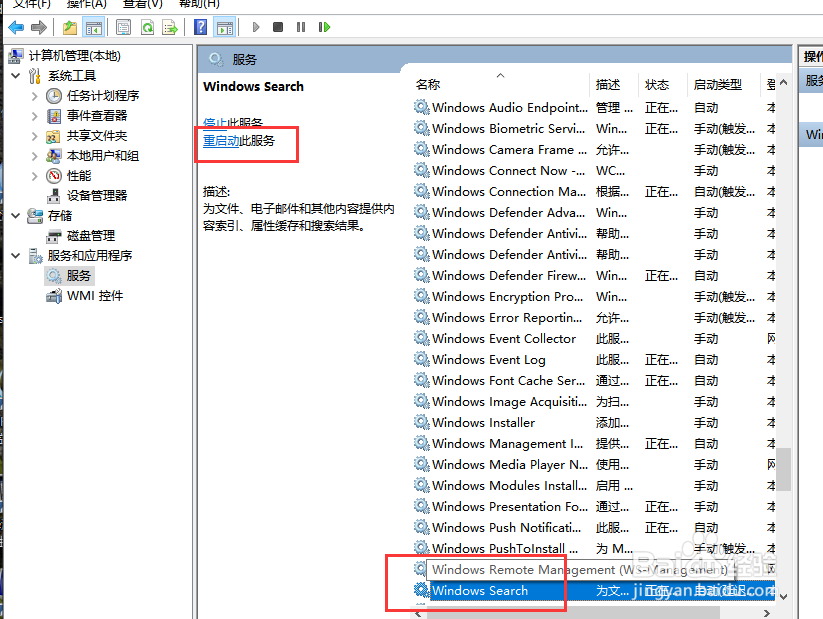Viewport: 823px width, 619px height.
Task: Open the View (查看) menu
Action: 142,4
